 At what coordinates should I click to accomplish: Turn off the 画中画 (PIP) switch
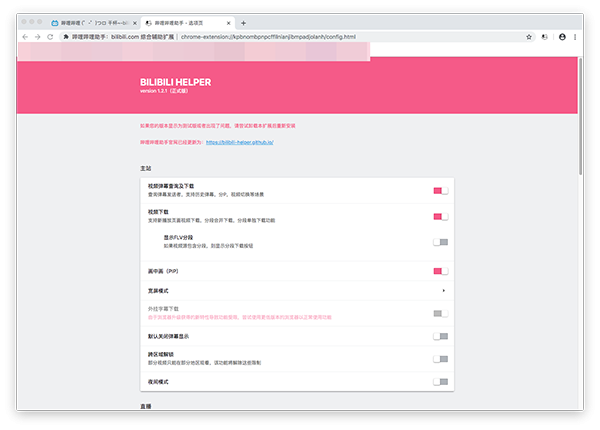(x=440, y=271)
